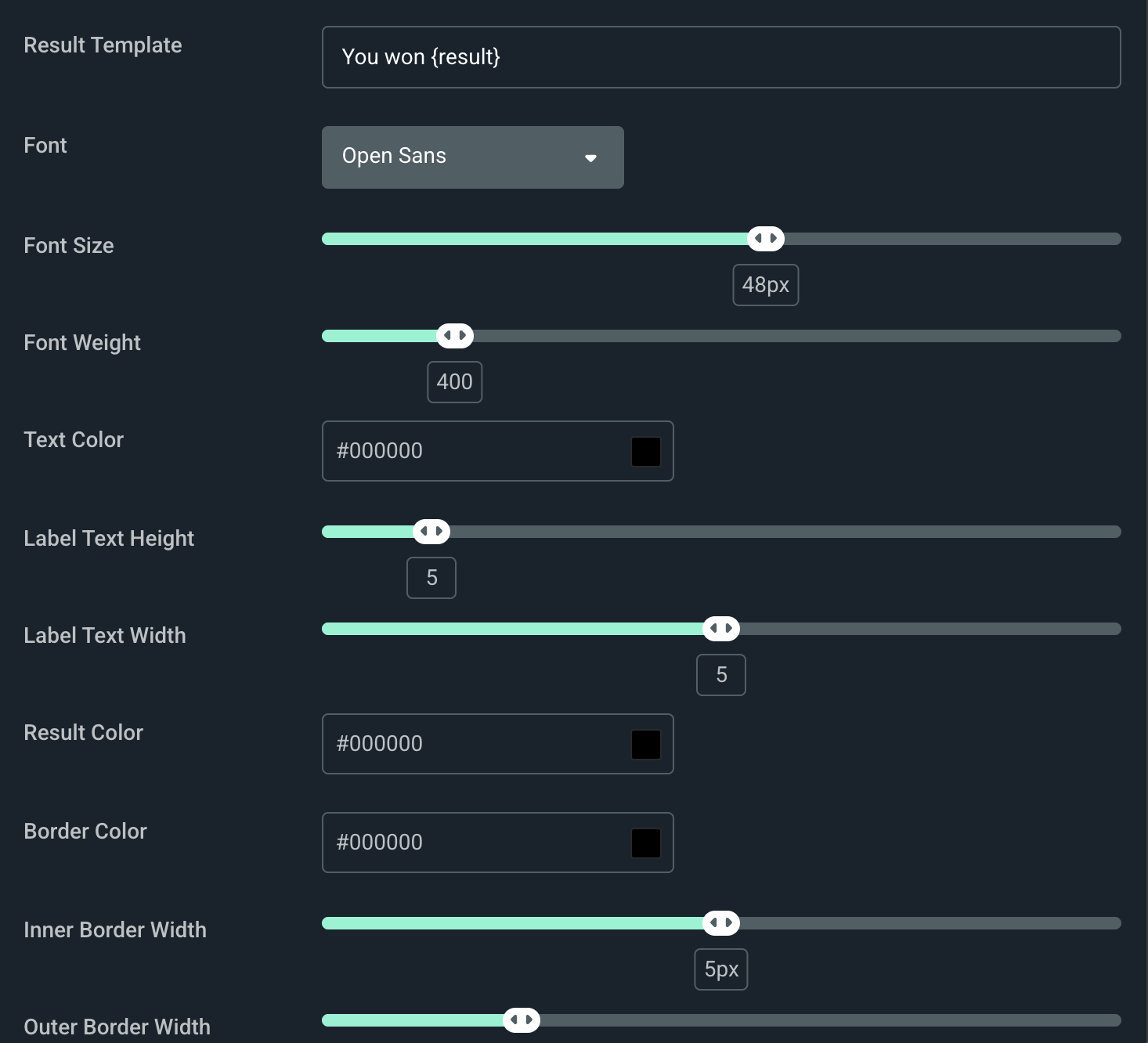Click the Result Template text field
The height and width of the screenshot is (1043, 1148).
pyautogui.click(x=720, y=57)
